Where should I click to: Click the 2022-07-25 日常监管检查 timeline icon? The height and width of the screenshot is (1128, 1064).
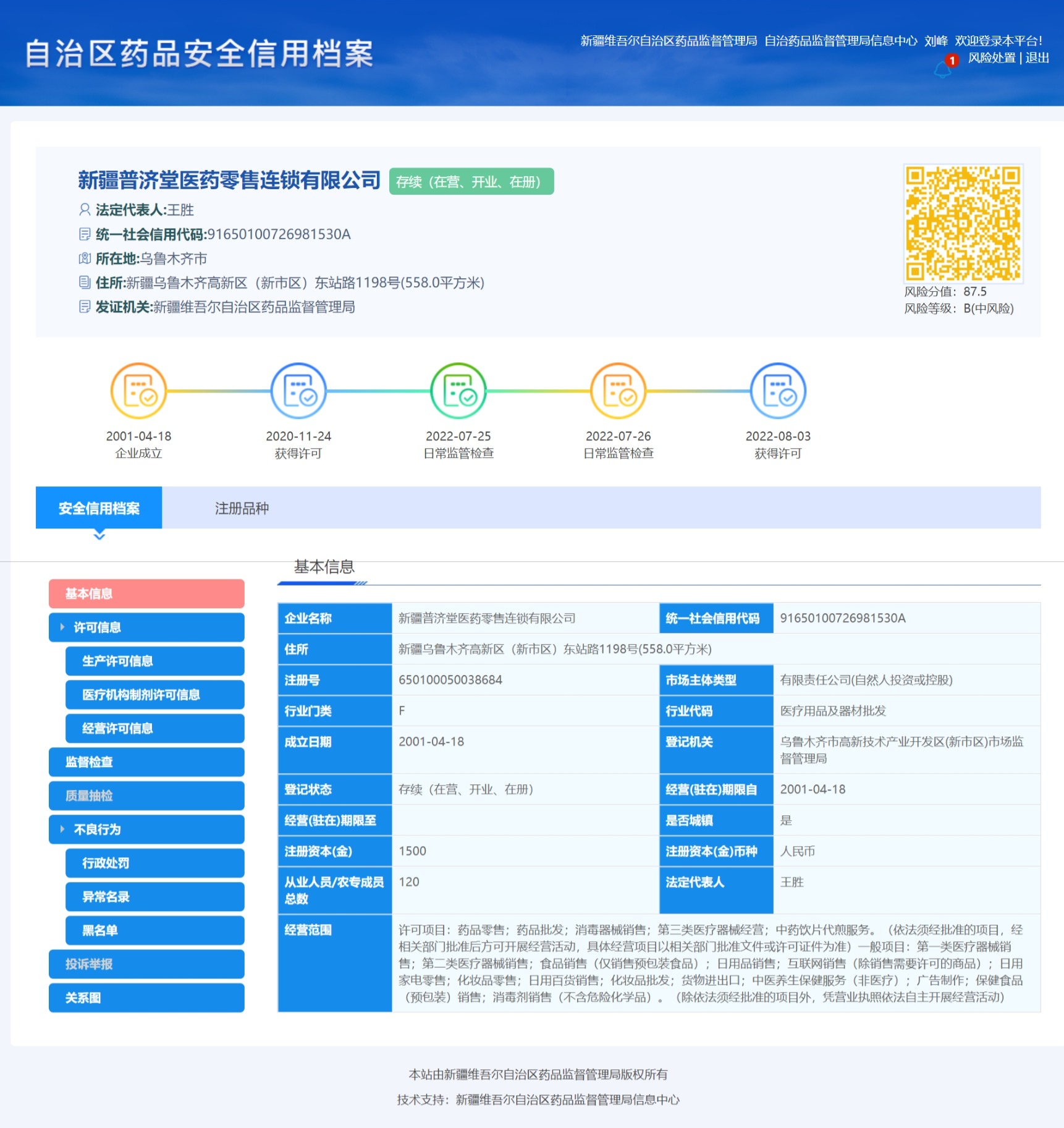click(x=458, y=391)
